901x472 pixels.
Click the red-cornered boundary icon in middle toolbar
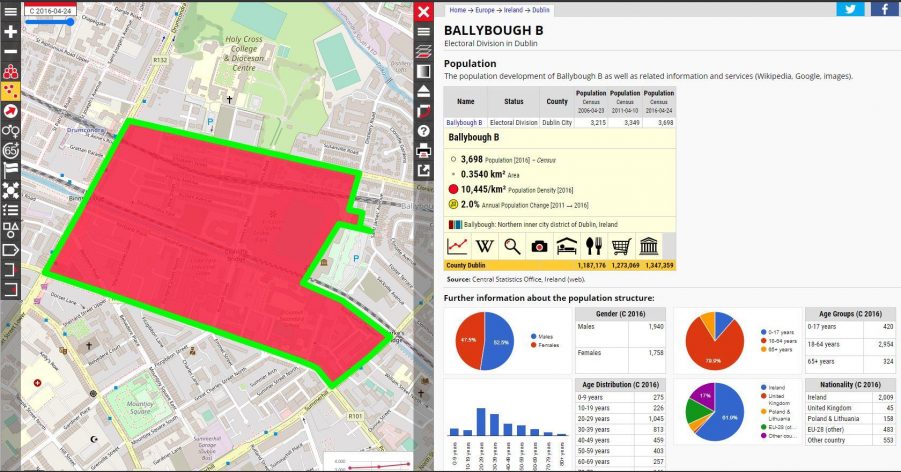point(423,112)
